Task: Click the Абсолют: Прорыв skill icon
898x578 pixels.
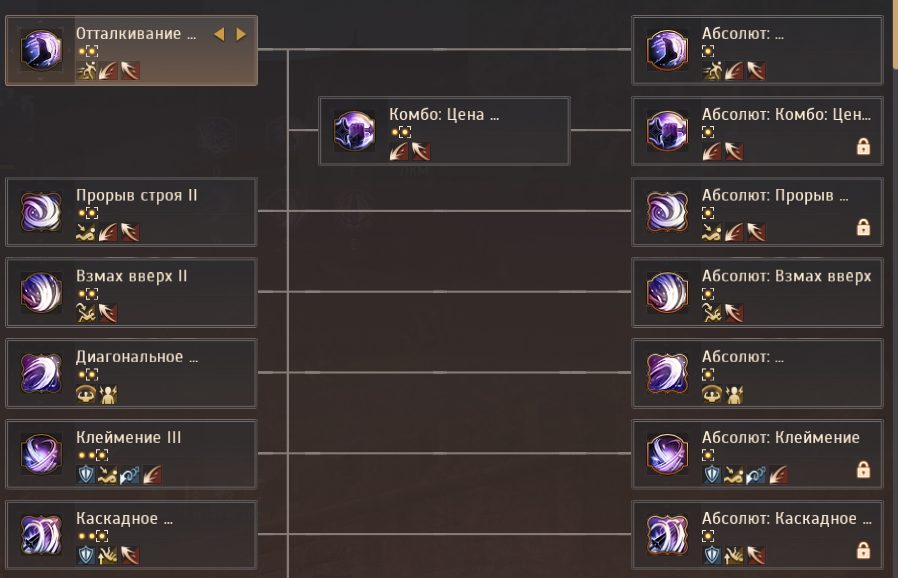Action: (667, 212)
